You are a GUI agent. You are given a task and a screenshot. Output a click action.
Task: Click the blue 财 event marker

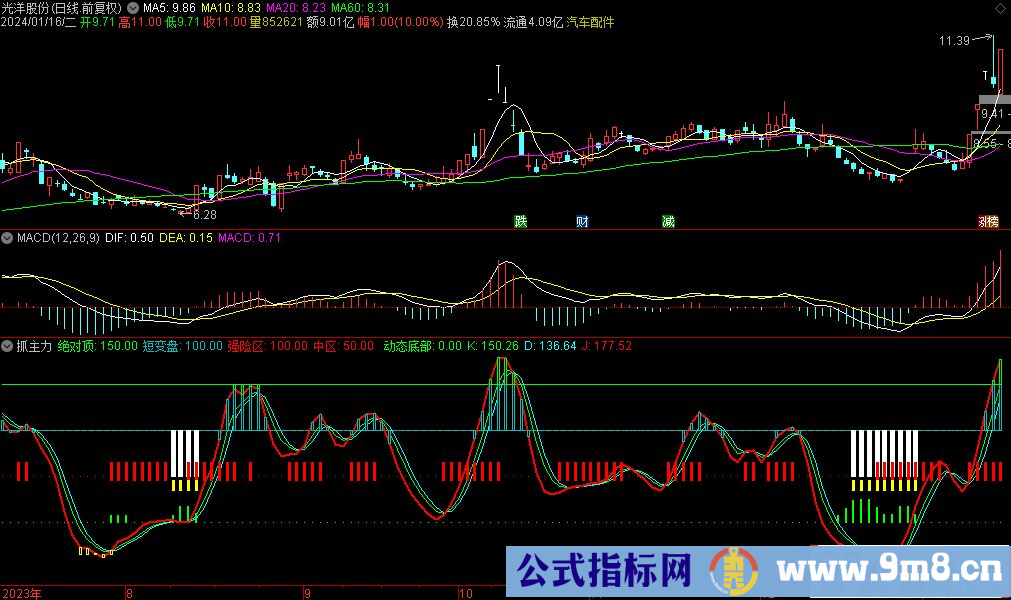[x=582, y=222]
